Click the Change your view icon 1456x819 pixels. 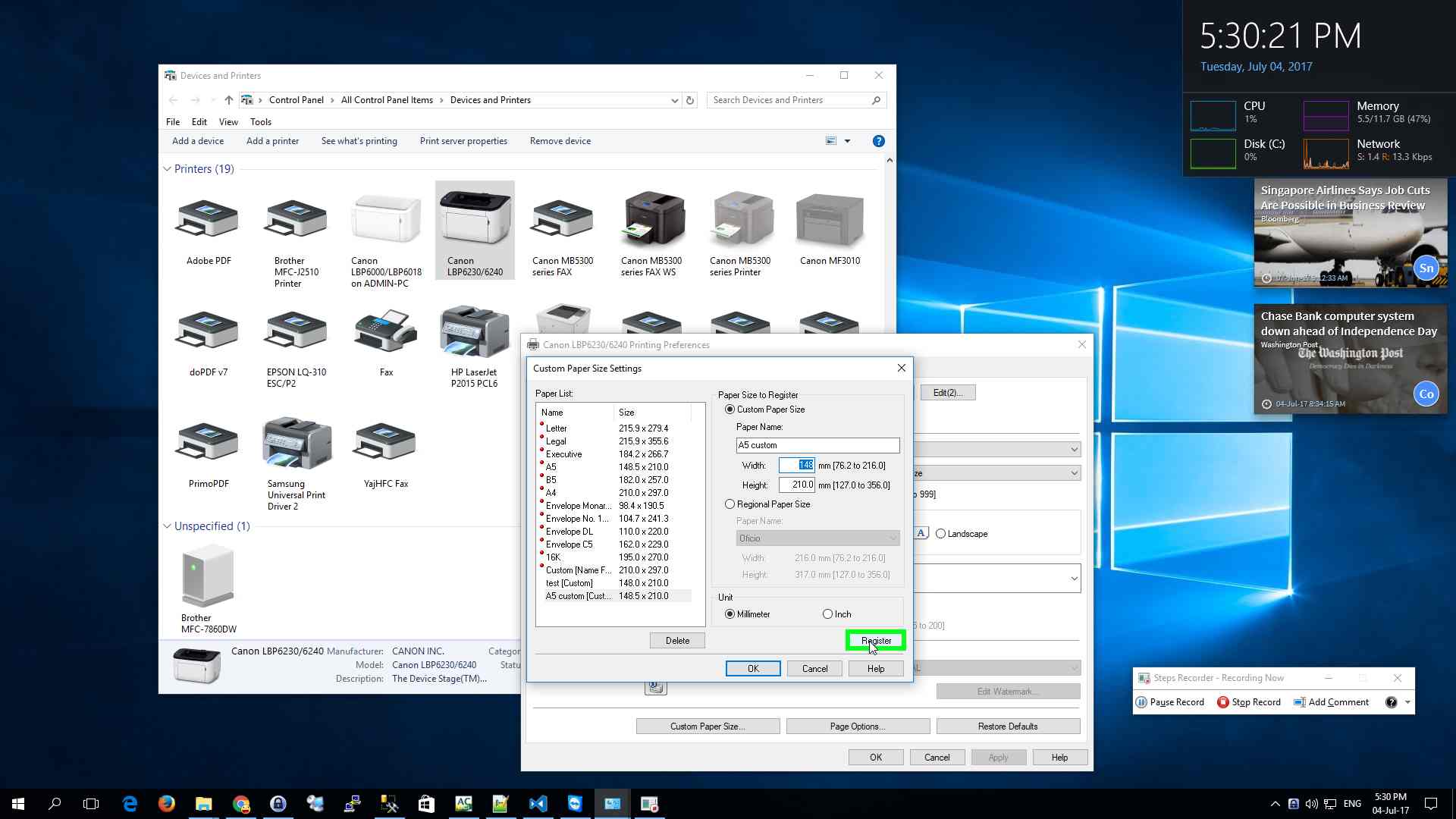831,141
